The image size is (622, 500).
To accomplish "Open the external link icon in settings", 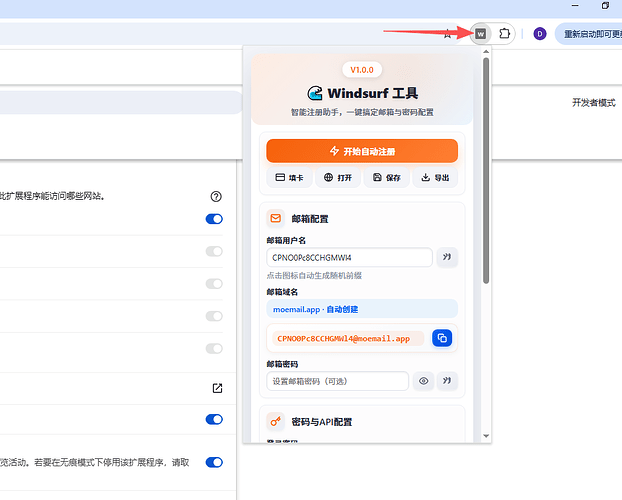I will click(217, 388).
